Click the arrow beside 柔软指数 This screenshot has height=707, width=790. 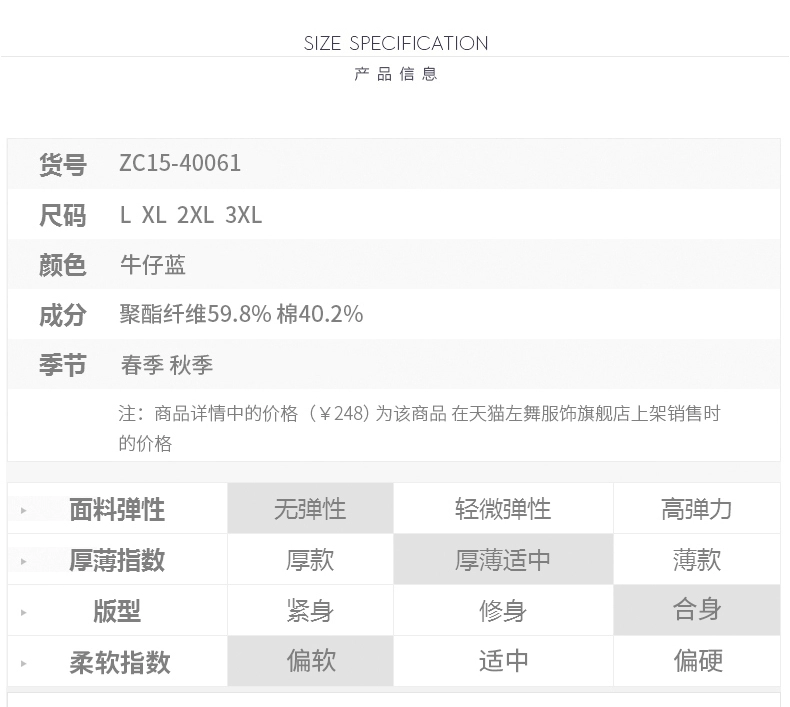click(x=23, y=664)
